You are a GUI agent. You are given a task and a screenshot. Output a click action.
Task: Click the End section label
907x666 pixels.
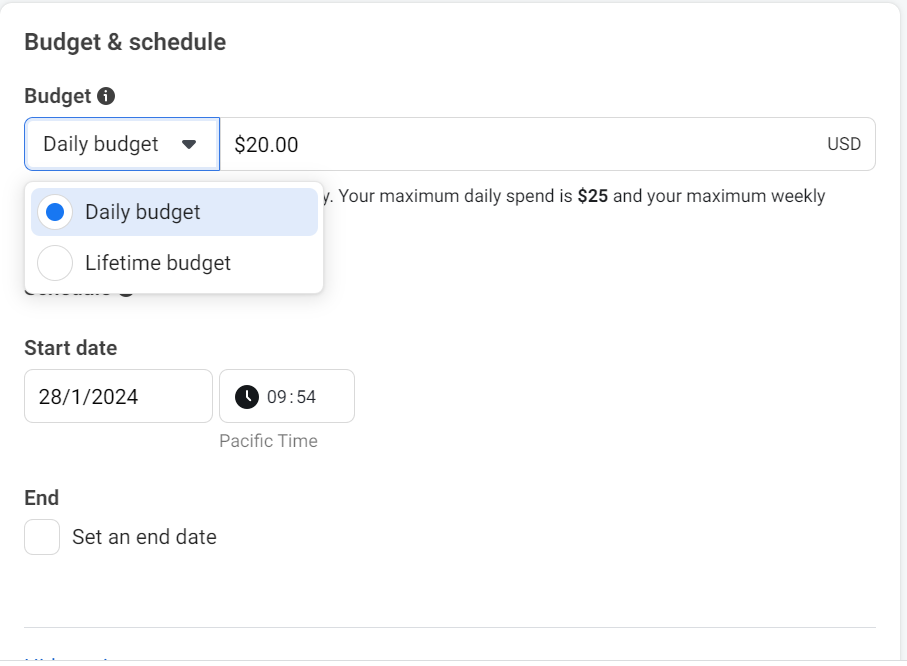[x=42, y=498]
